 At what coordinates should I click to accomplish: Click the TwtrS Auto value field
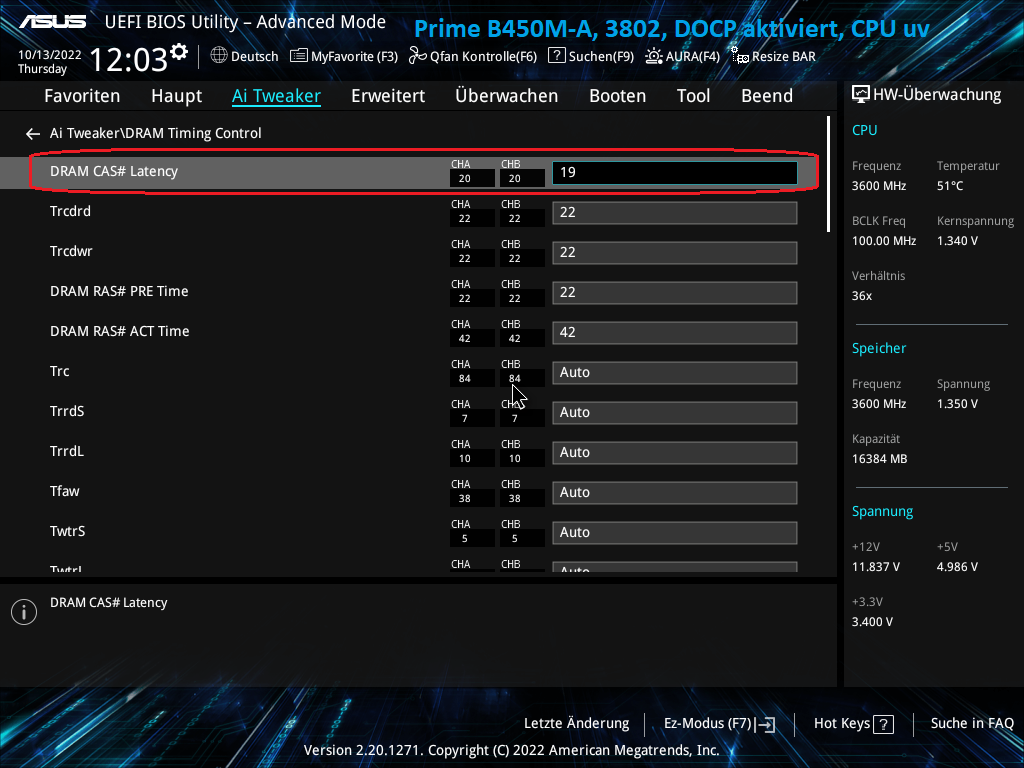675,533
